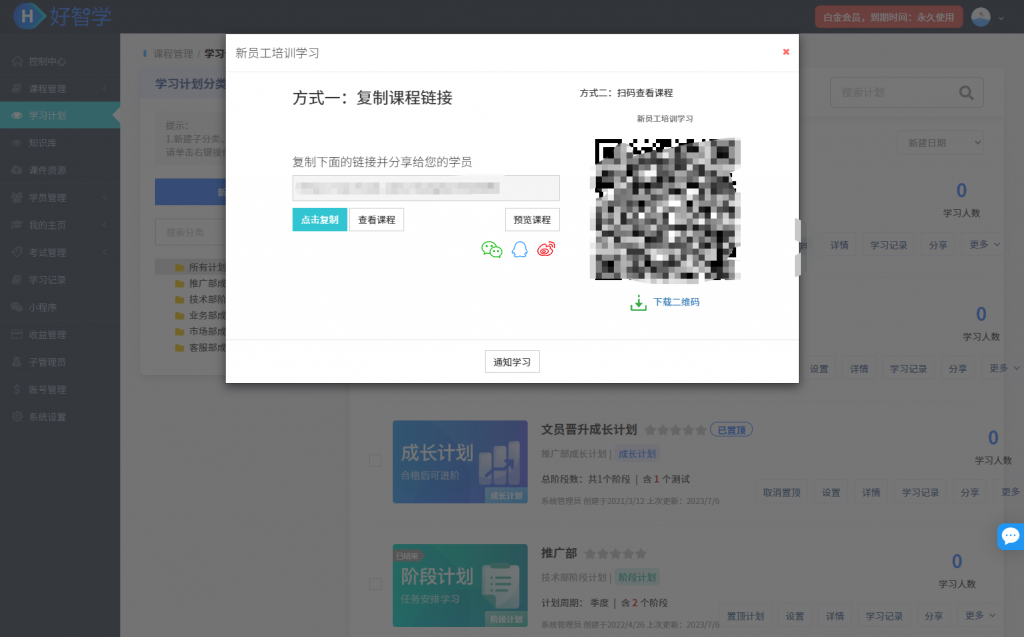
Task: Click the 收益管理 card icon
Action: [17, 335]
